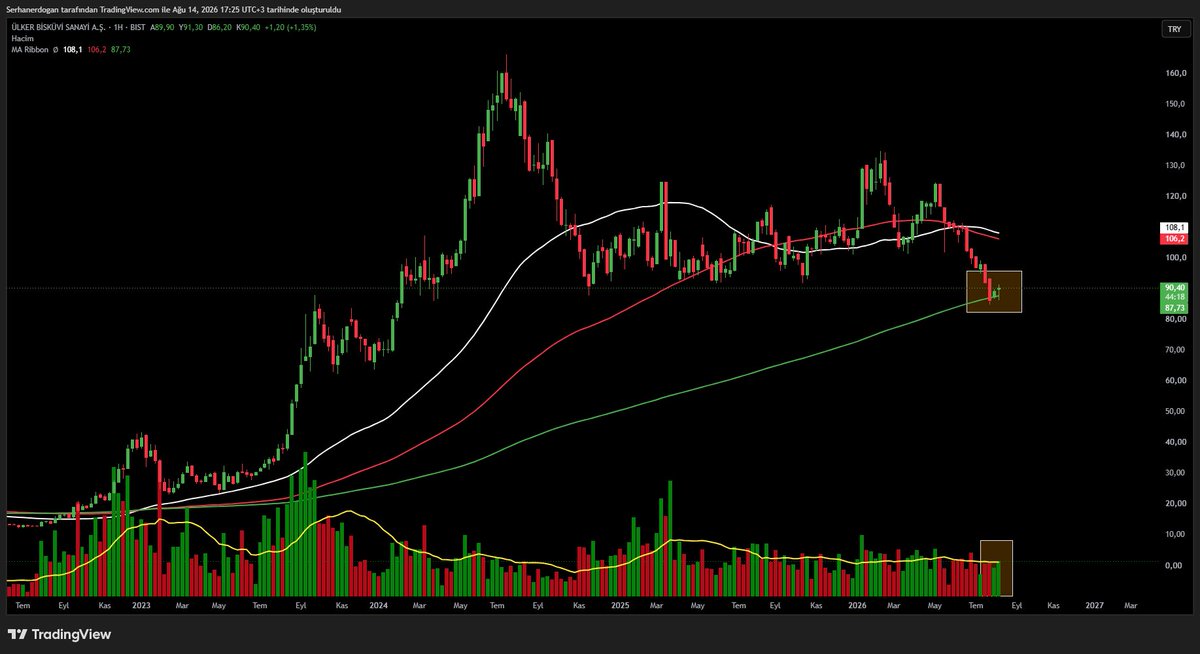1200x654 pixels.
Task: Click the 2026 label on the time axis
Action: [x=856, y=605]
